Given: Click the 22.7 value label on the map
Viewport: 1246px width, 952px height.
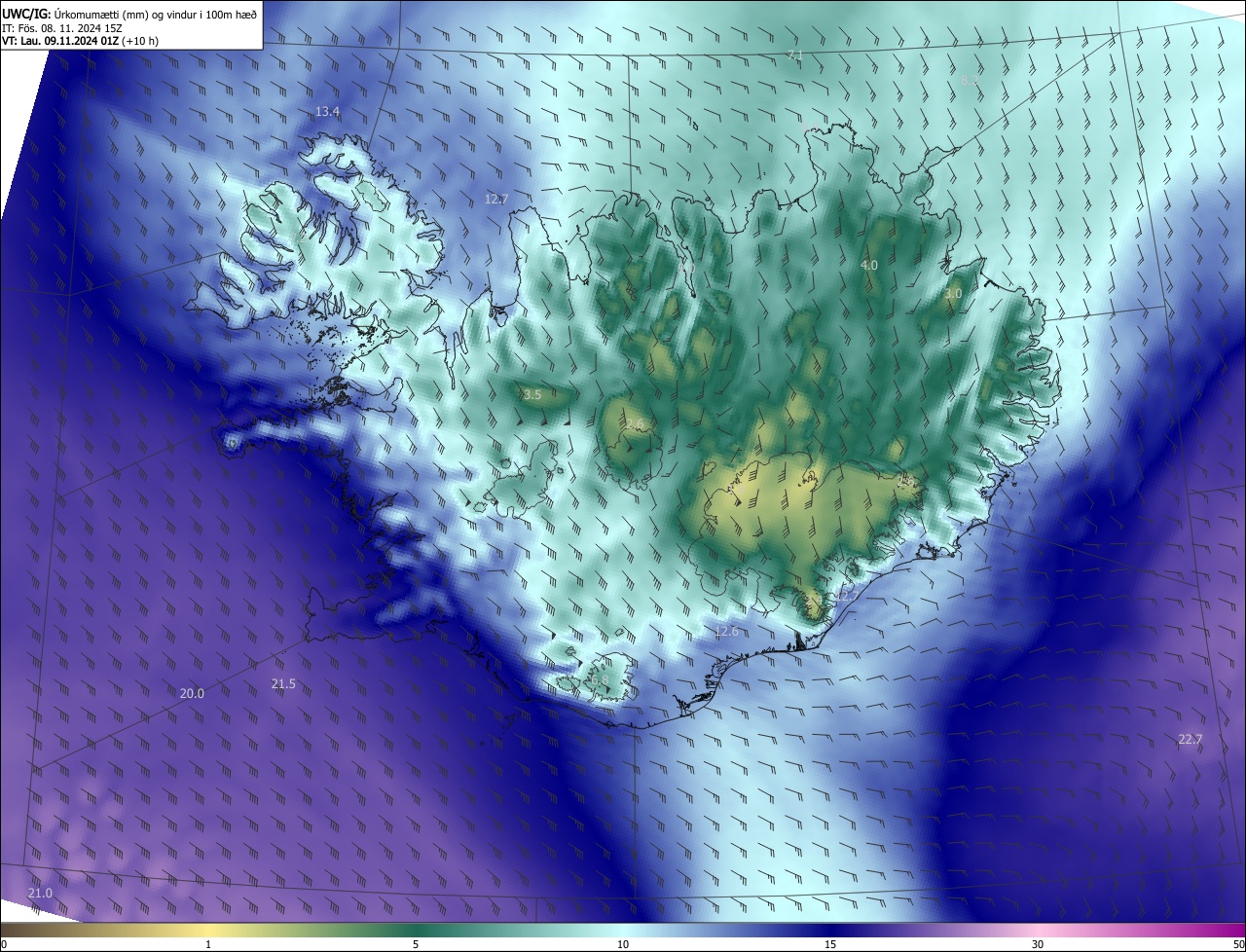Looking at the screenshot, I should coord(1191,740).
